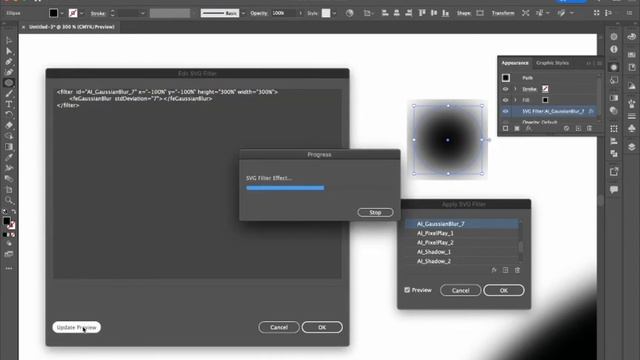
Task: Switch to the Graphic Styles tab
Action: click(552, 63)
